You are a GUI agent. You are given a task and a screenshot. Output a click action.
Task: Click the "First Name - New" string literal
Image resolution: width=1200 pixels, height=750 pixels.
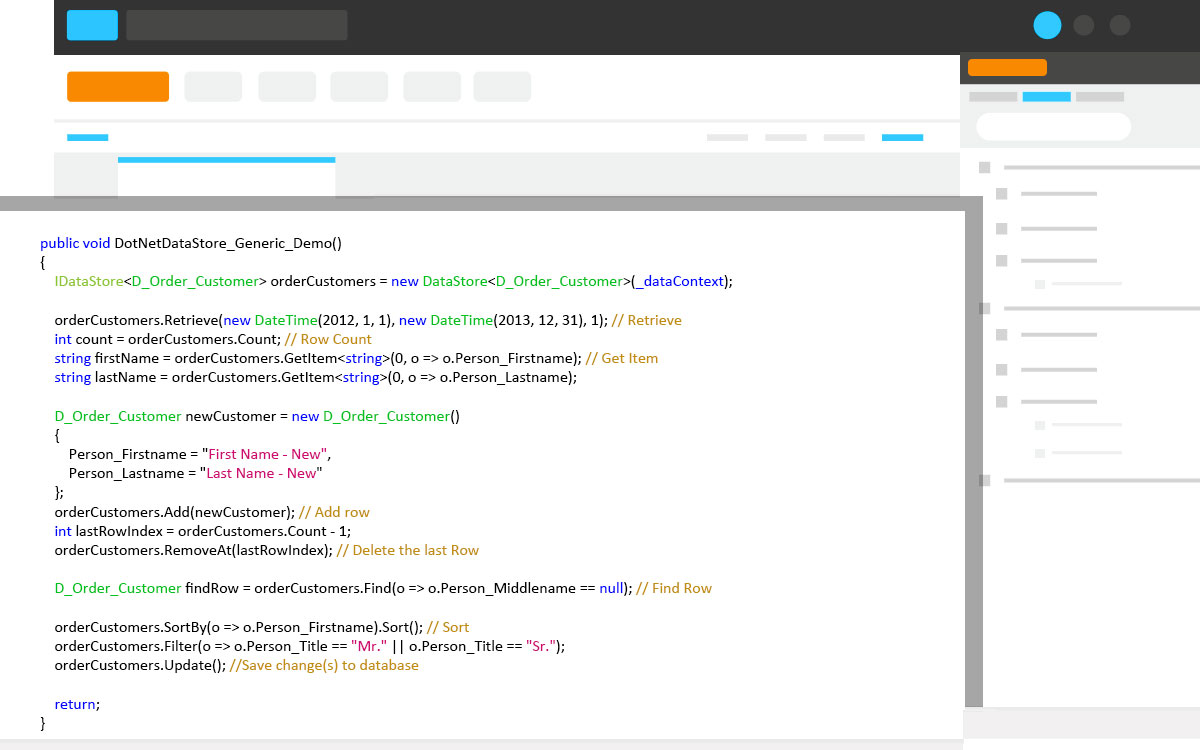coord(264,454)
